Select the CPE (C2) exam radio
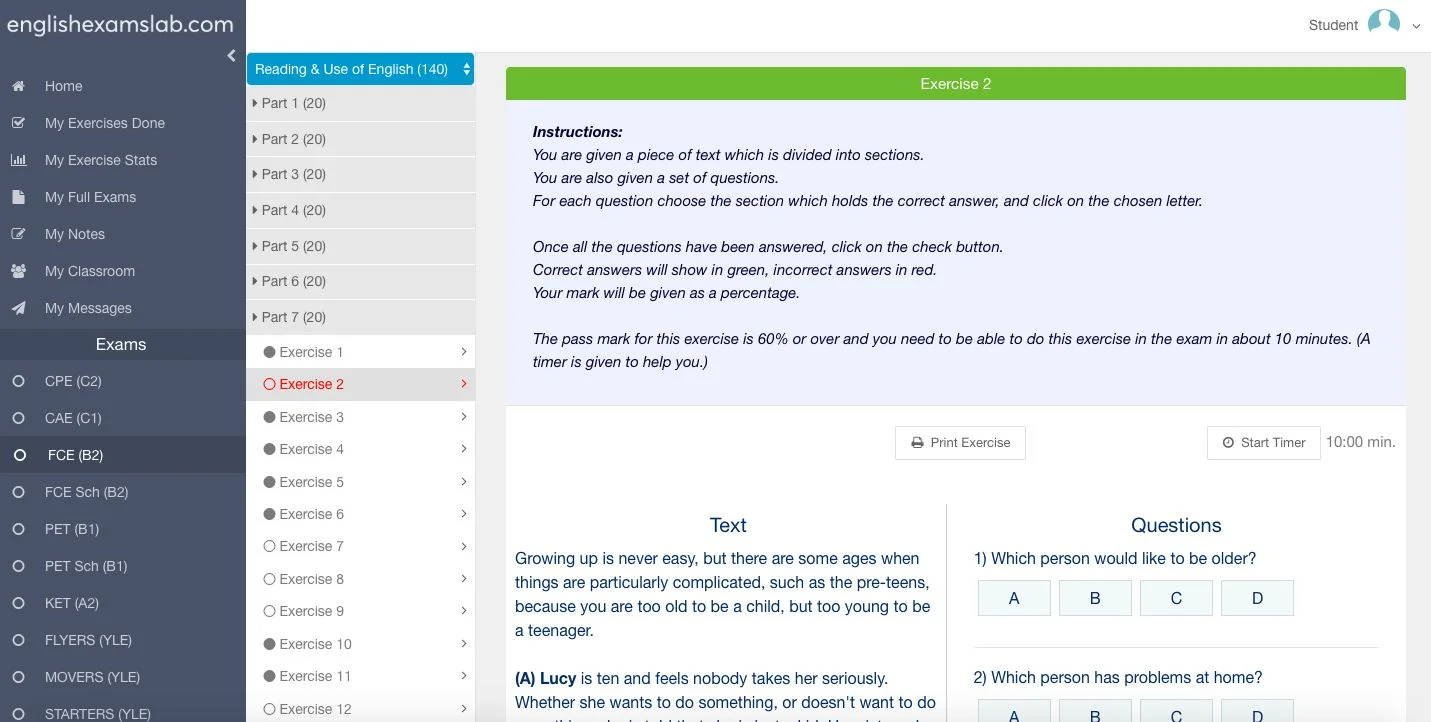 18,382
